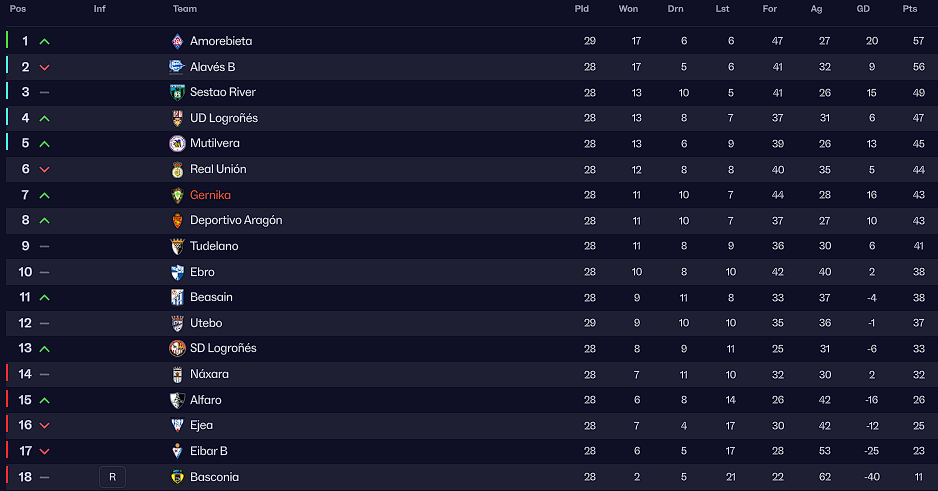The image size is (938, 491).
Task: Sort standings by GD column header
Action: coord(863,9)
